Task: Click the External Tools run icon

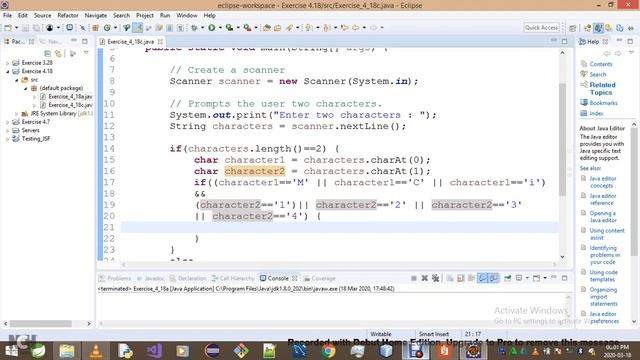Action: (x=247, y=28)
